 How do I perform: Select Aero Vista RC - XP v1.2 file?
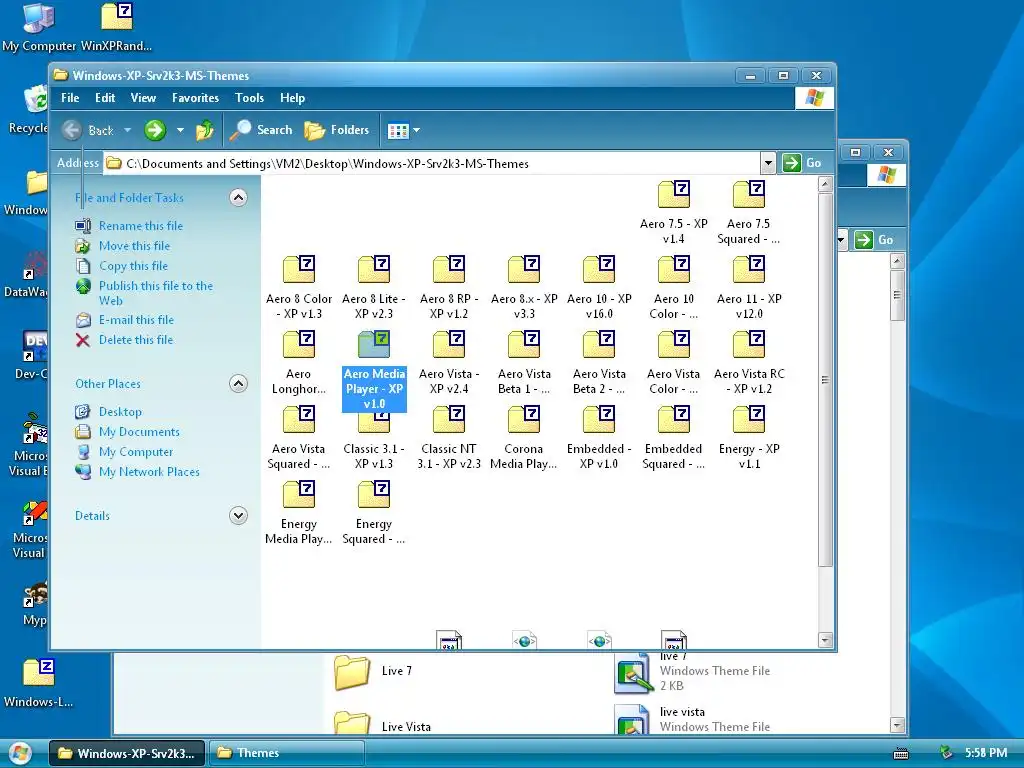click(x=748, y=361)
